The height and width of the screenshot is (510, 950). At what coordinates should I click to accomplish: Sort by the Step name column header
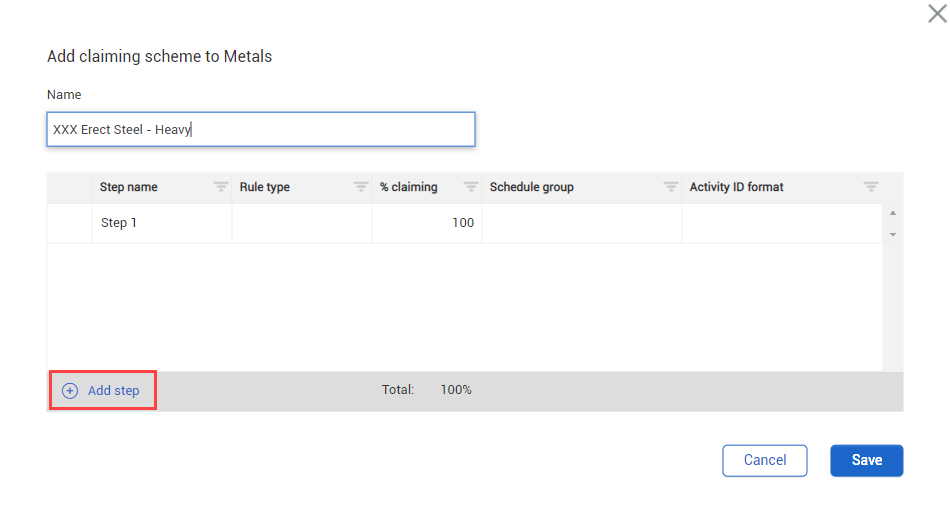pyautogui.click(x=128, y=187)
